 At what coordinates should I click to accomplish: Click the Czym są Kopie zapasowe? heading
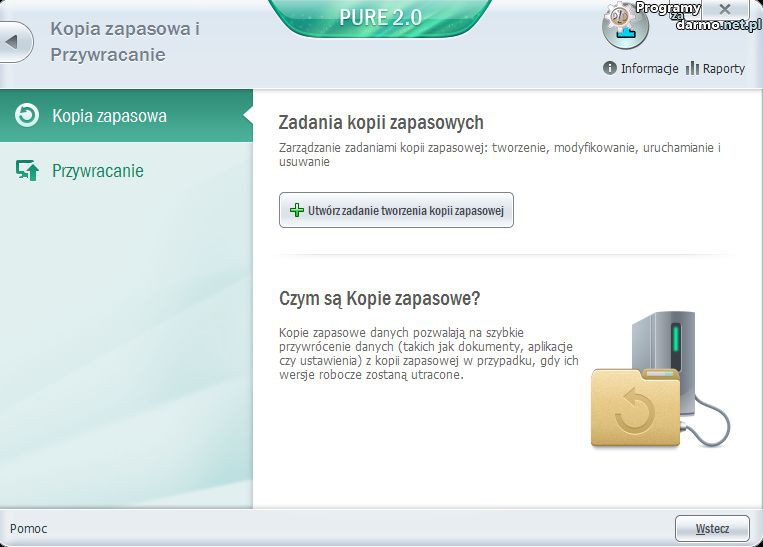coord(380,298)
